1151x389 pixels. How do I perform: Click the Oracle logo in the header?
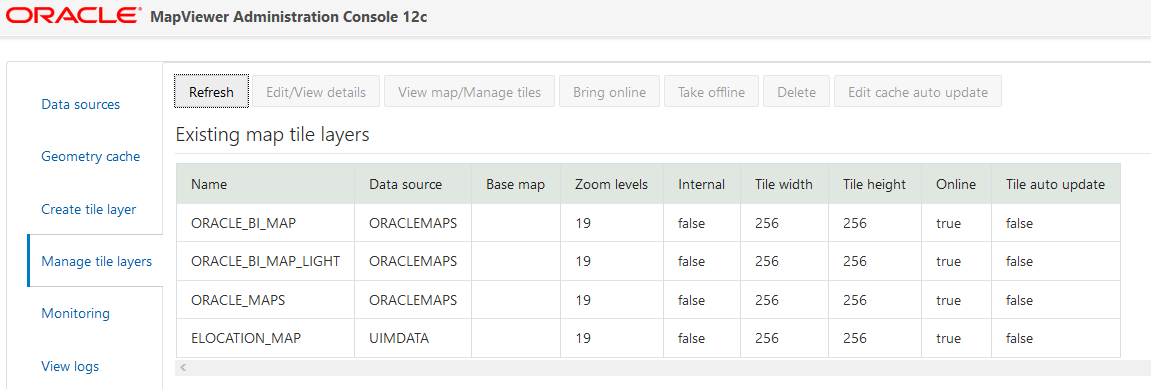[x=71, y=16]
